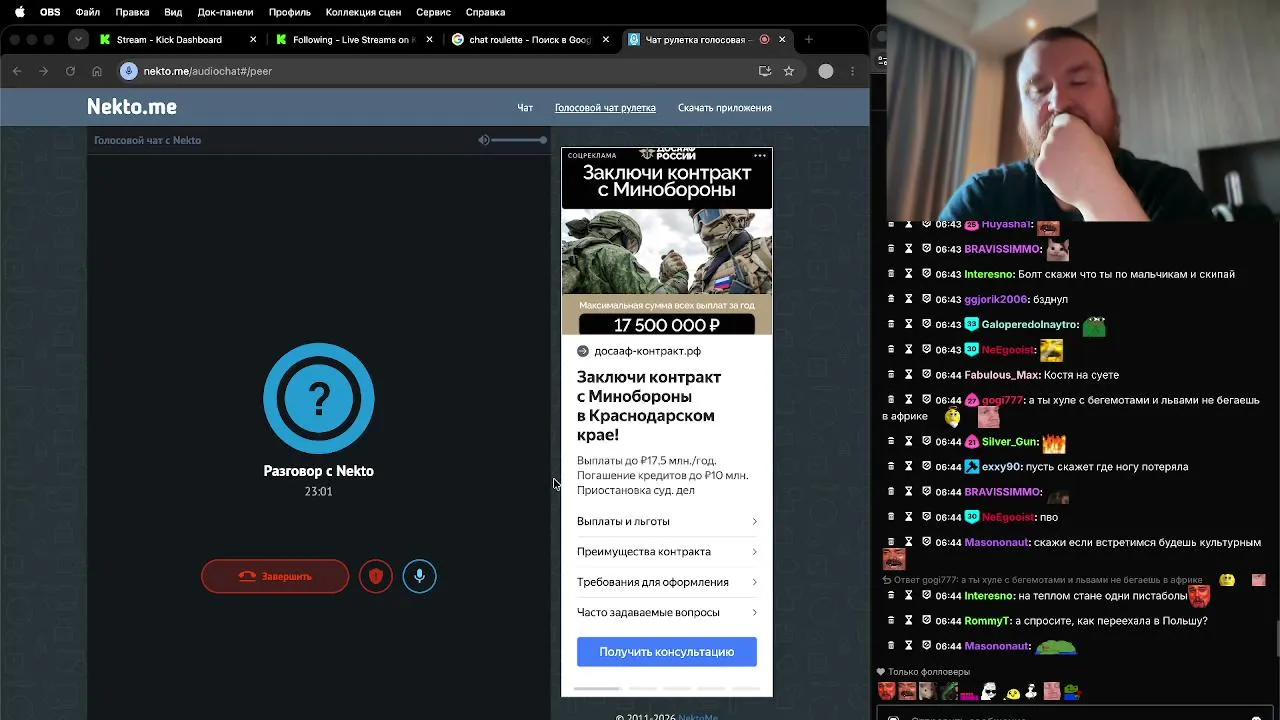
Task: Expand "Требования для оформления" section
Action: click(667, 582)
